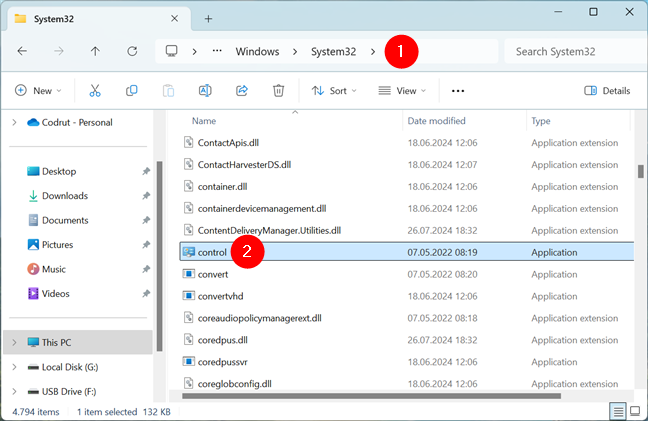Switch to details view in status bar
The image size is (648, 421).
[618, 411]
